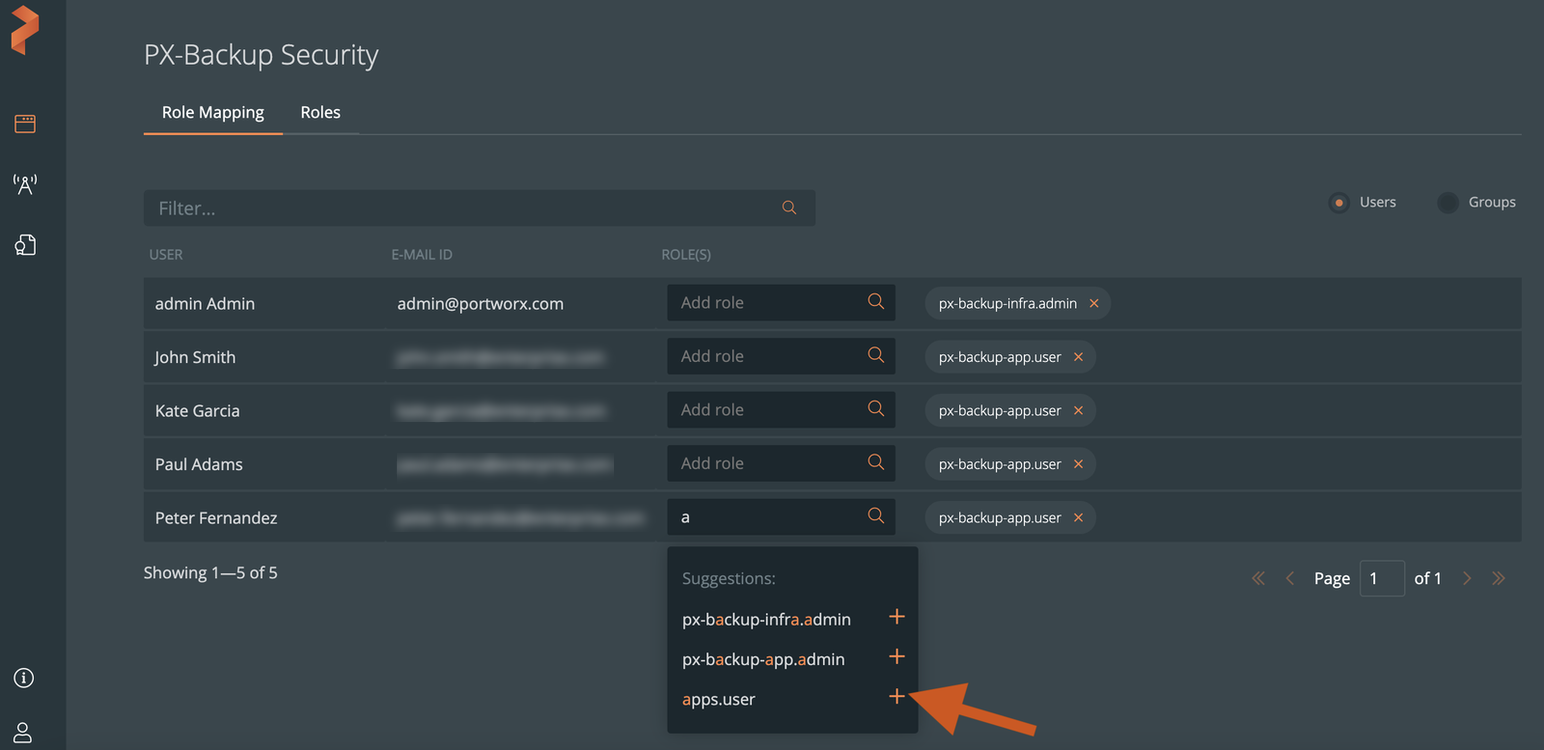
Task: Open the applications window icon in sidebar
Action: [25, 124]
